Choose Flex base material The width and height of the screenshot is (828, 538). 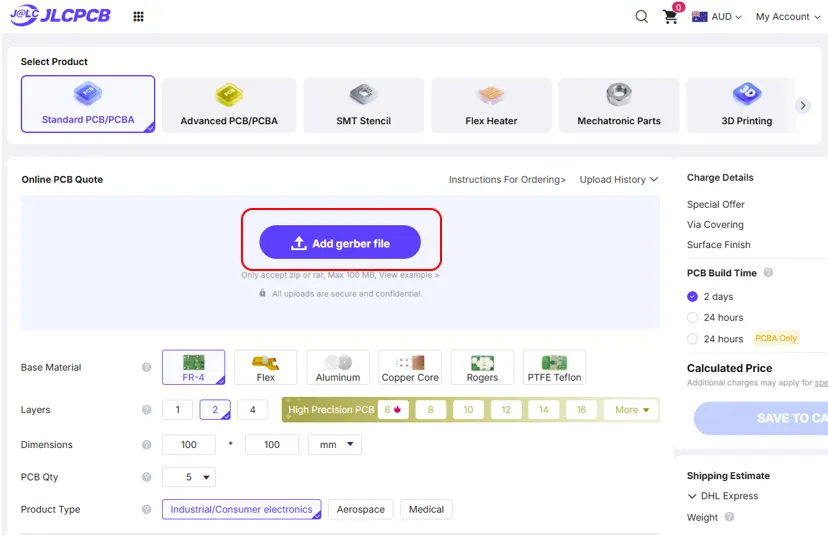click(266, 367)
